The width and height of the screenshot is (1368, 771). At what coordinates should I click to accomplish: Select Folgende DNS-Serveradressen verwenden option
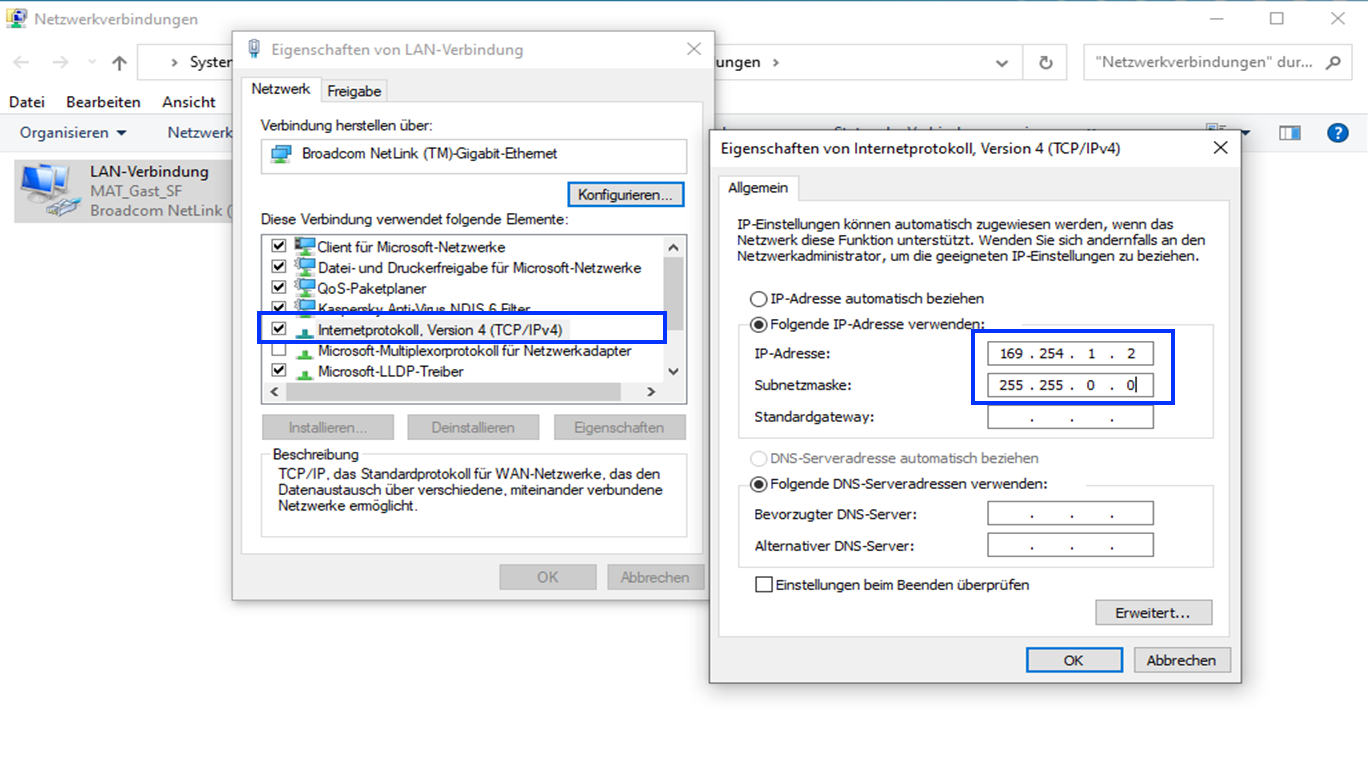coord(898,484)
